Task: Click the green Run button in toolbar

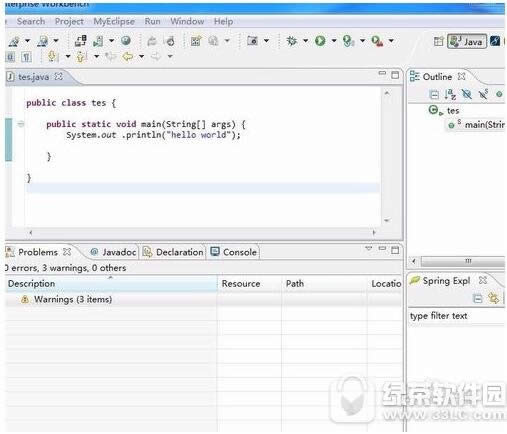Action: tap(320, 41)
